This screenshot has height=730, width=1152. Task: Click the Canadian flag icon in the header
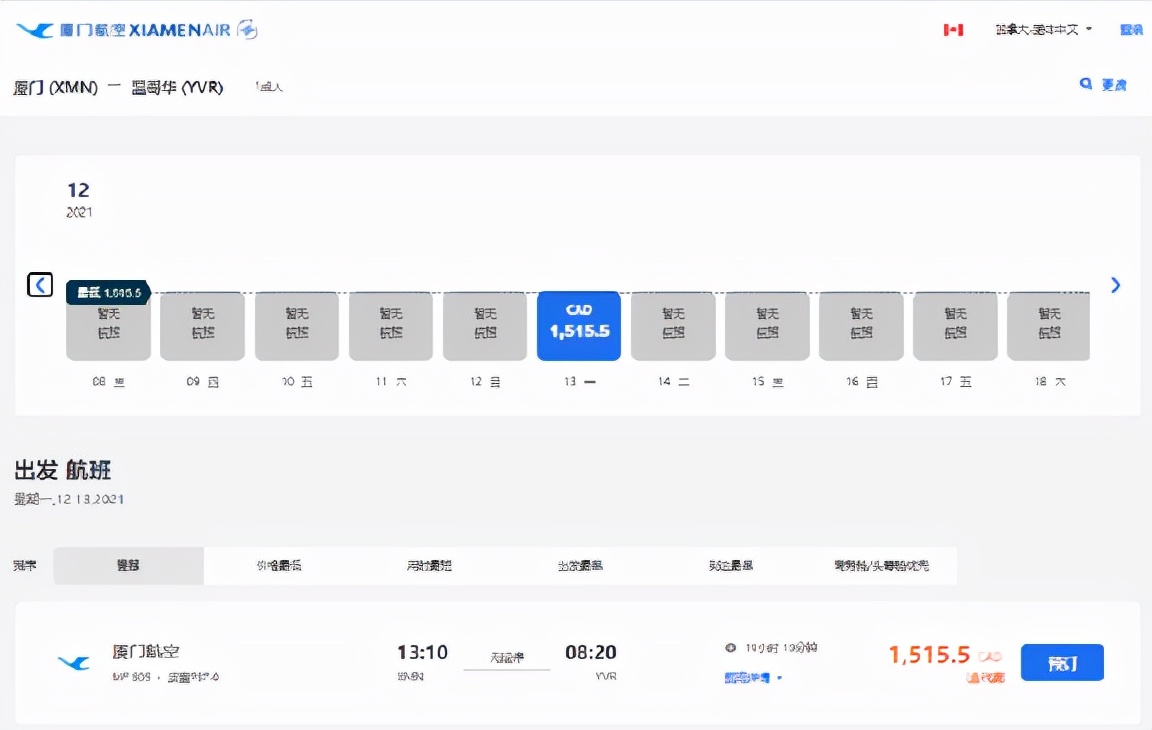[x=953, y=29]
